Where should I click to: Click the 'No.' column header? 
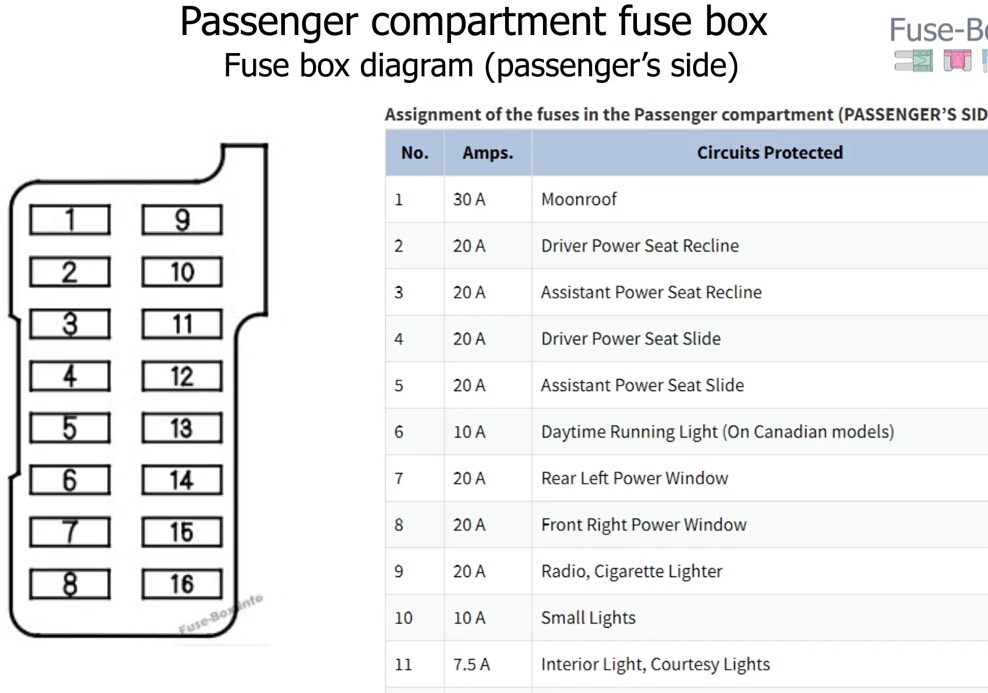(x=415, y=152)
